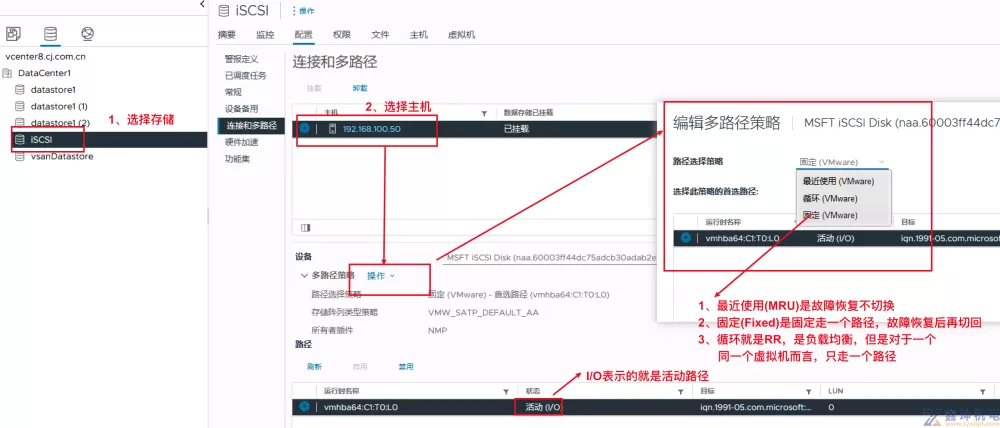This screenshot has height=428, width=1000.
Task: Switch to the 文件 tab
Action: (380, 34)
